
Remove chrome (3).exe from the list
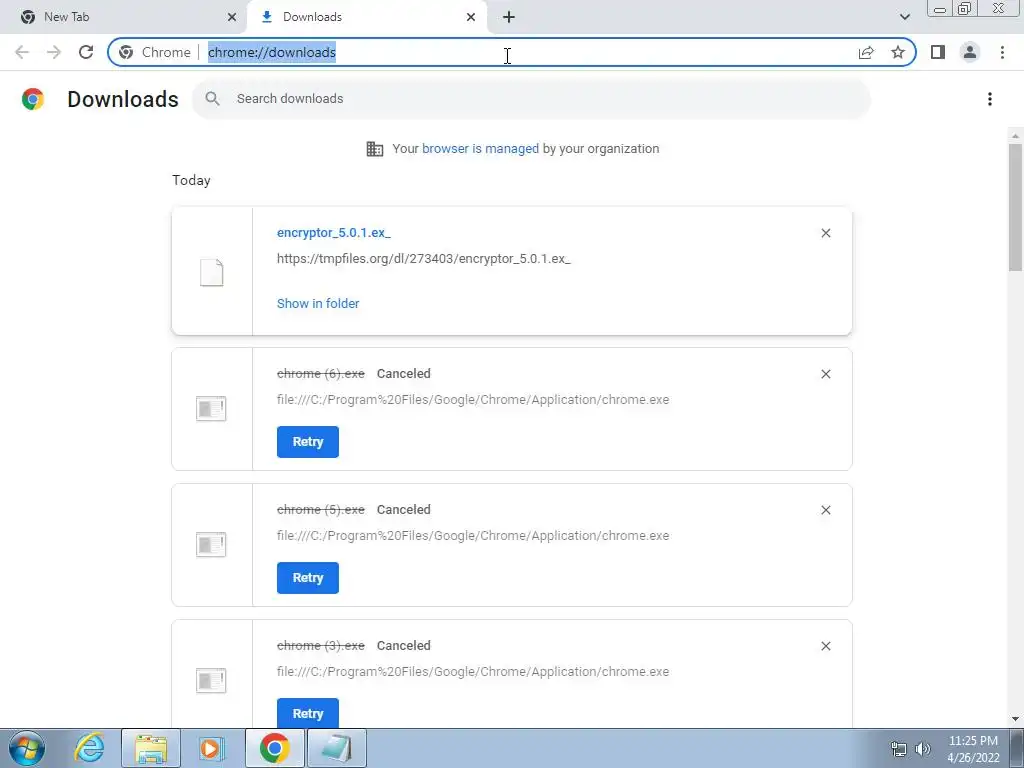[x=825, y=646]
